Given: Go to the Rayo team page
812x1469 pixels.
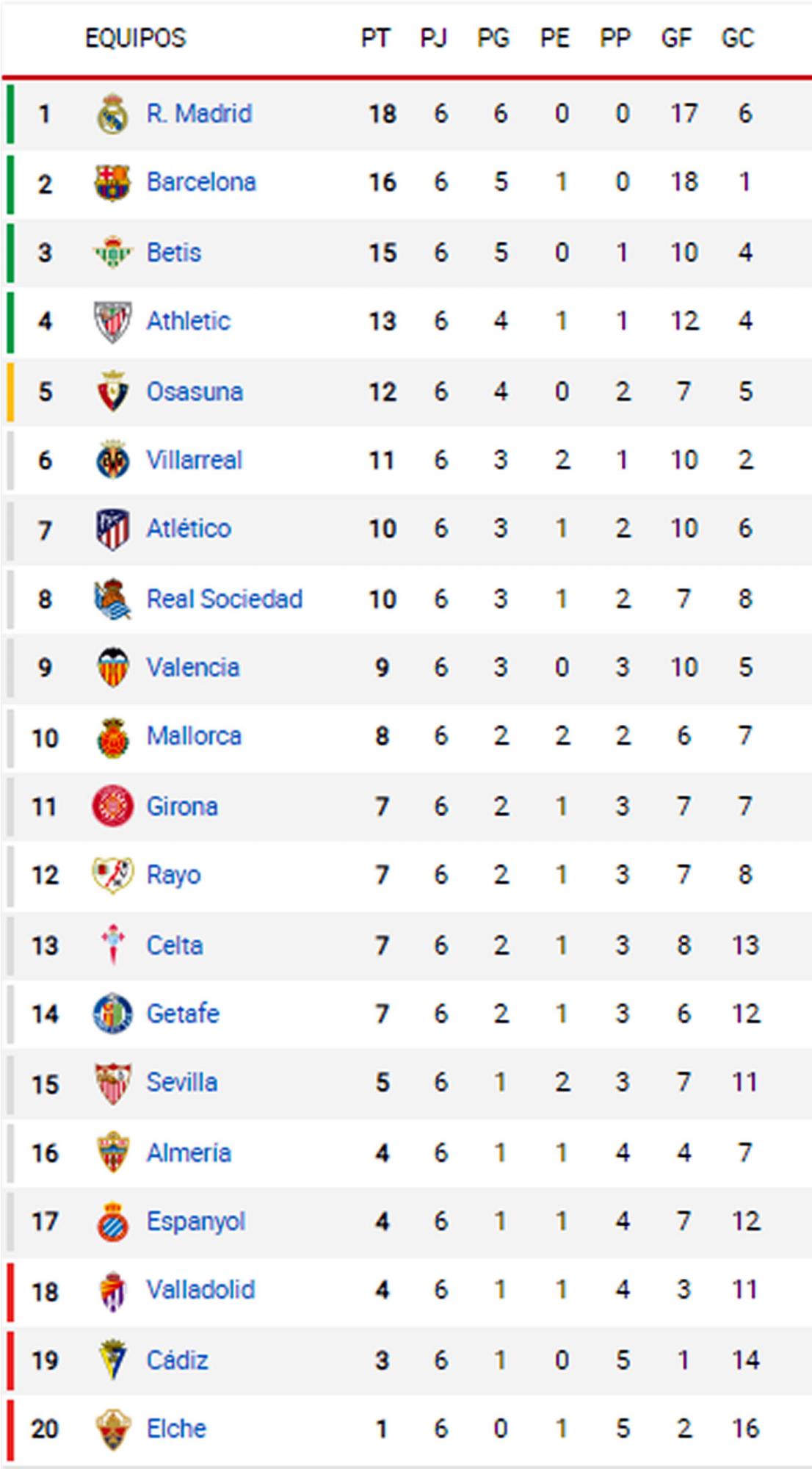Looking at the screenshot, I should pyautogui.click(x=173, y=876).
